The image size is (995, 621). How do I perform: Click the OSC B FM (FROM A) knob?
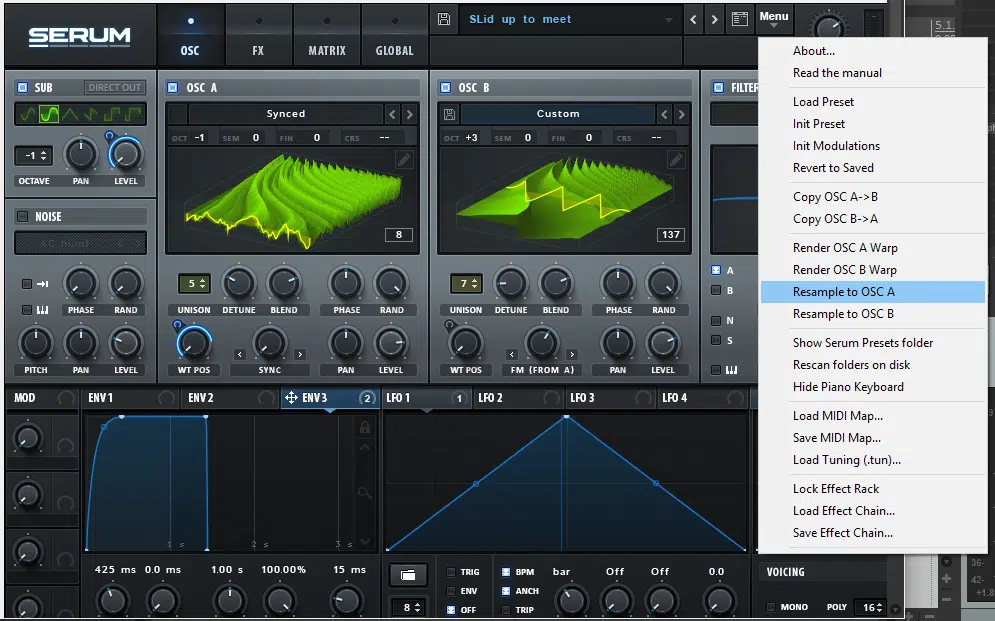pyautogui.click(x=541, y=343)
